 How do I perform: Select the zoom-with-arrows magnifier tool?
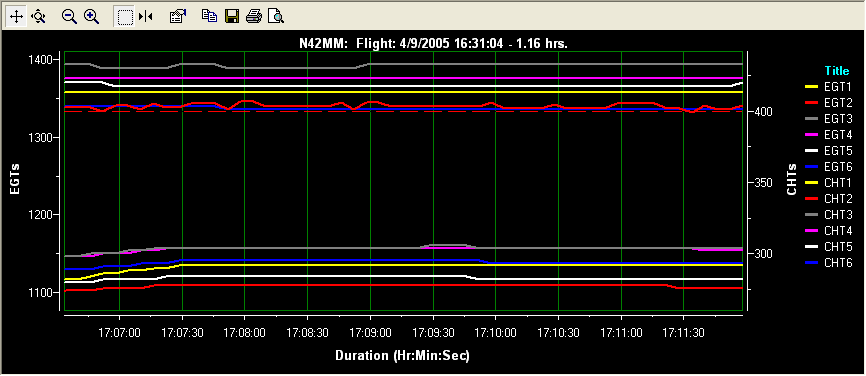pos(38,17)
